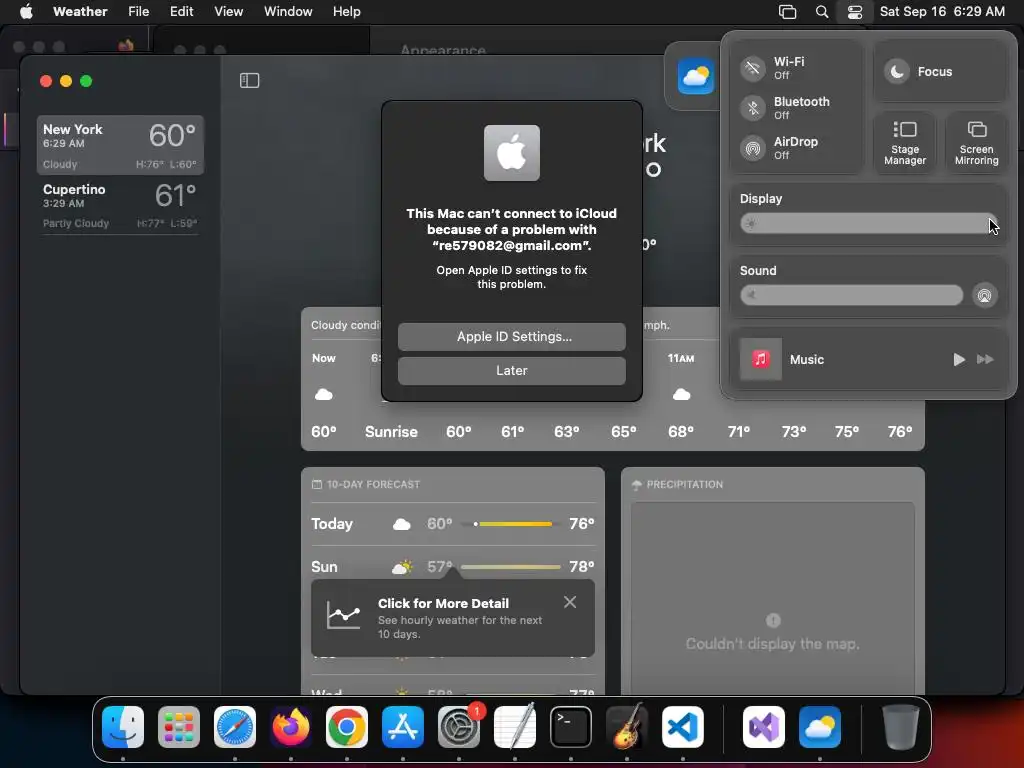The height and width of the screenshot is (768, 1024).
Task: Open the Help menu
Action: (x=346, y=12)
